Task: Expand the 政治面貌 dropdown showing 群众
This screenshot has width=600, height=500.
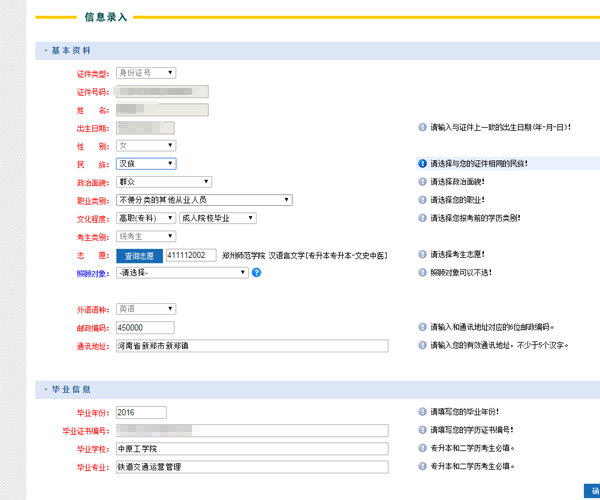Action: click(164, 182)
